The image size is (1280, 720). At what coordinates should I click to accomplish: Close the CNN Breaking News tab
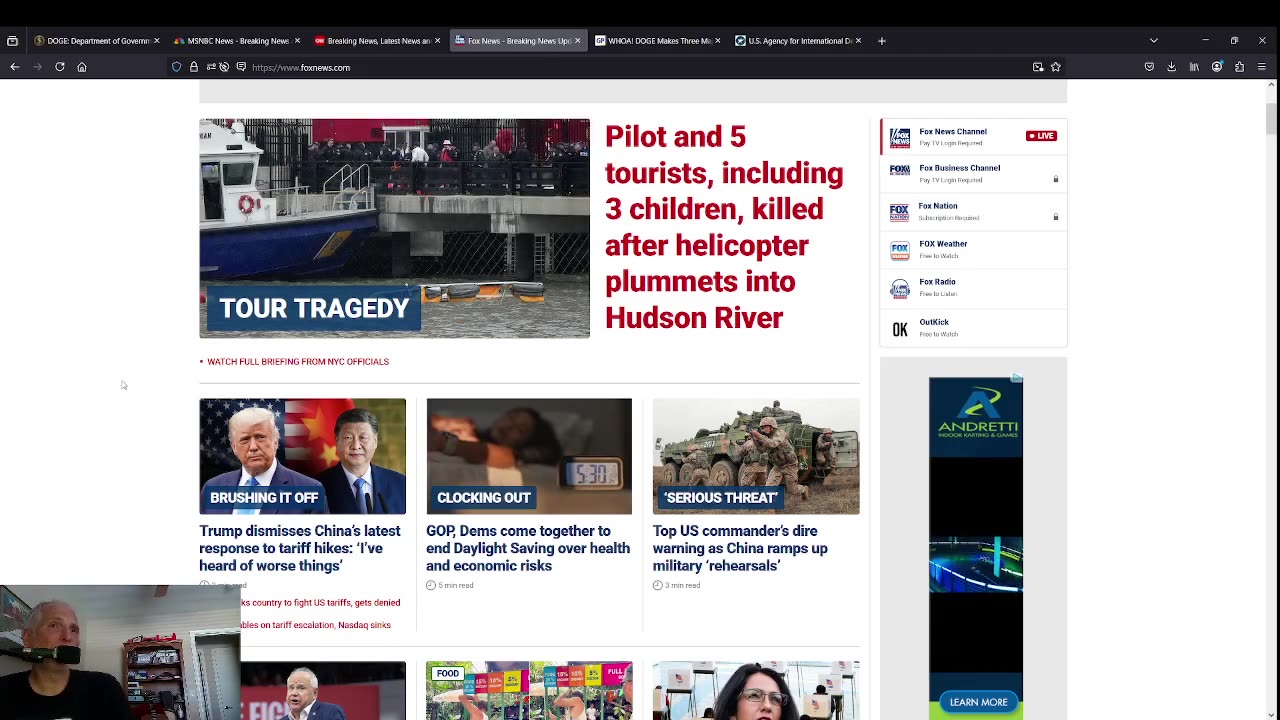click(x=437, y=41)
